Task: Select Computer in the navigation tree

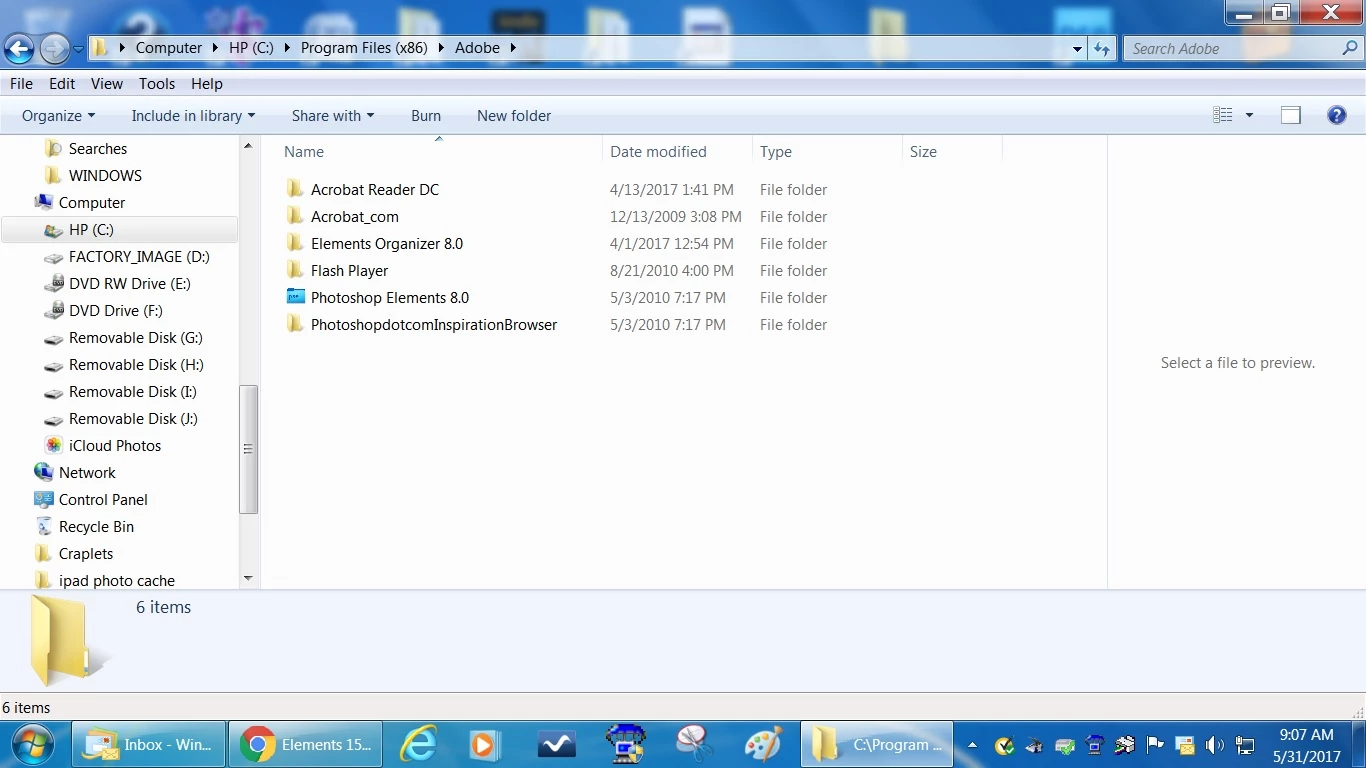Action: (92, 203)
